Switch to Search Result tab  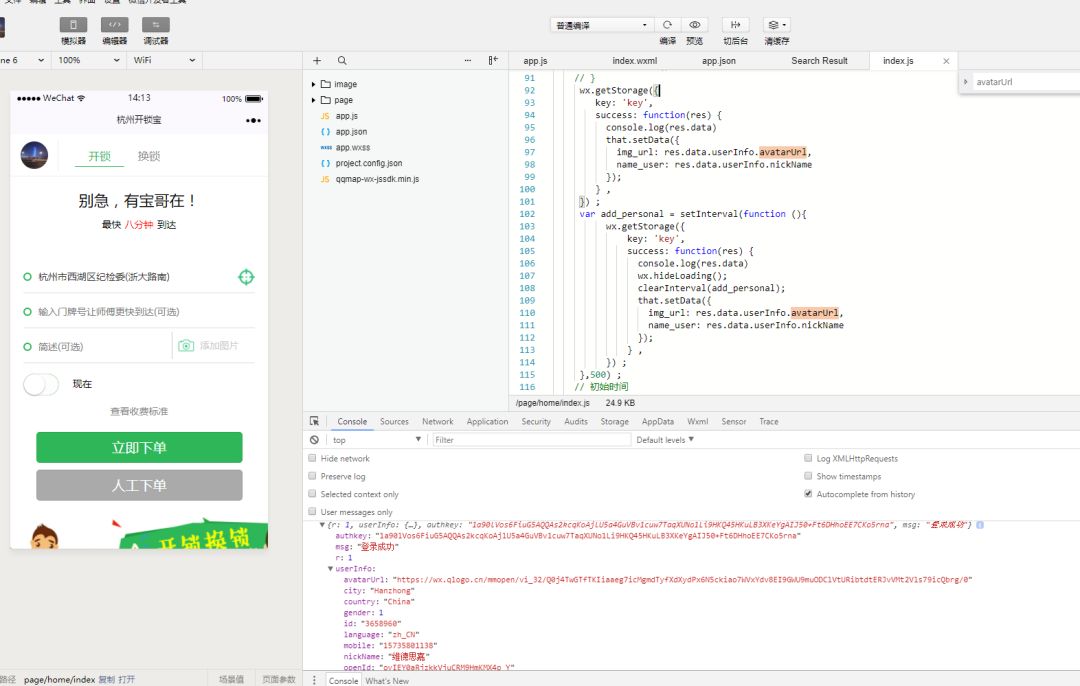819,61
